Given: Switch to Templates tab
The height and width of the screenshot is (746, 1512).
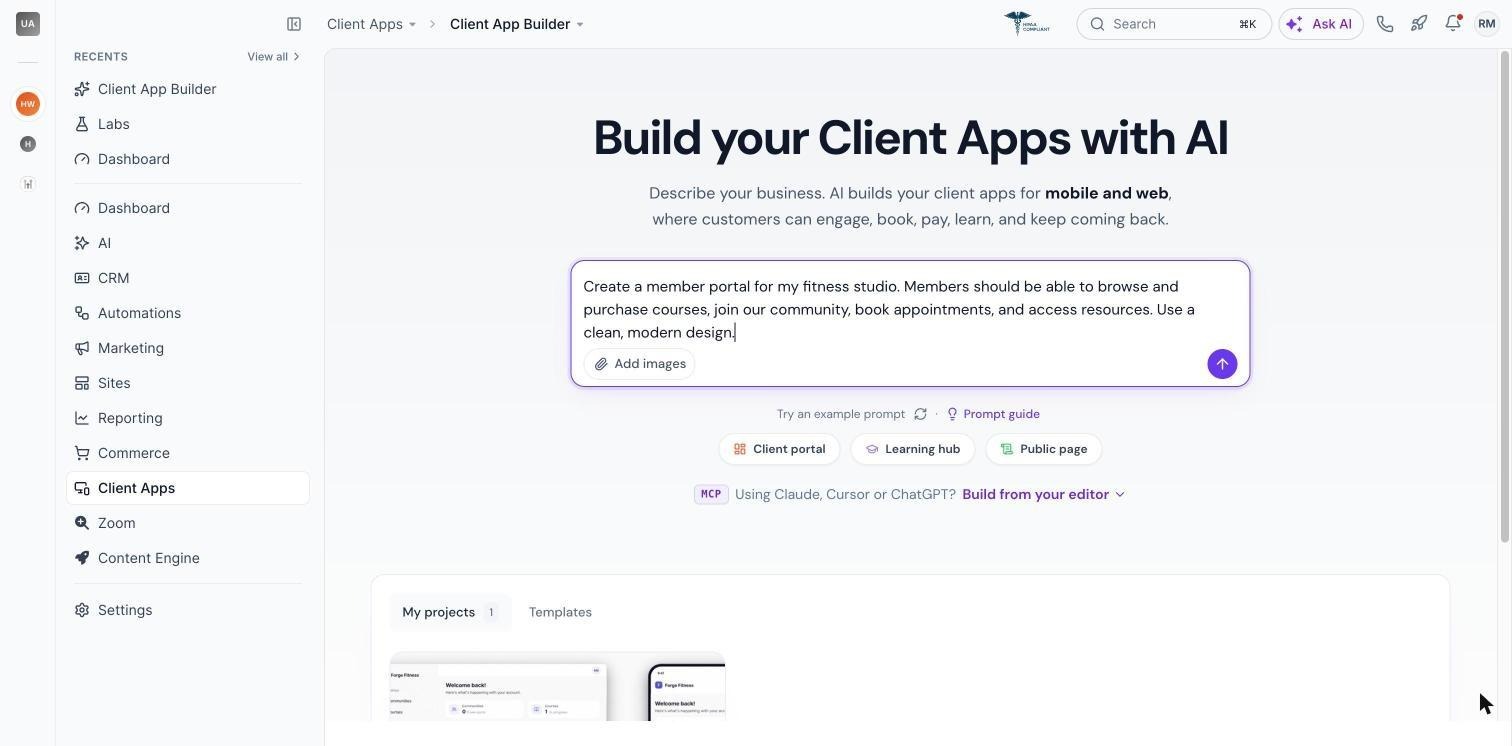Looking at the screenshot, I should (x=560, y=612).
